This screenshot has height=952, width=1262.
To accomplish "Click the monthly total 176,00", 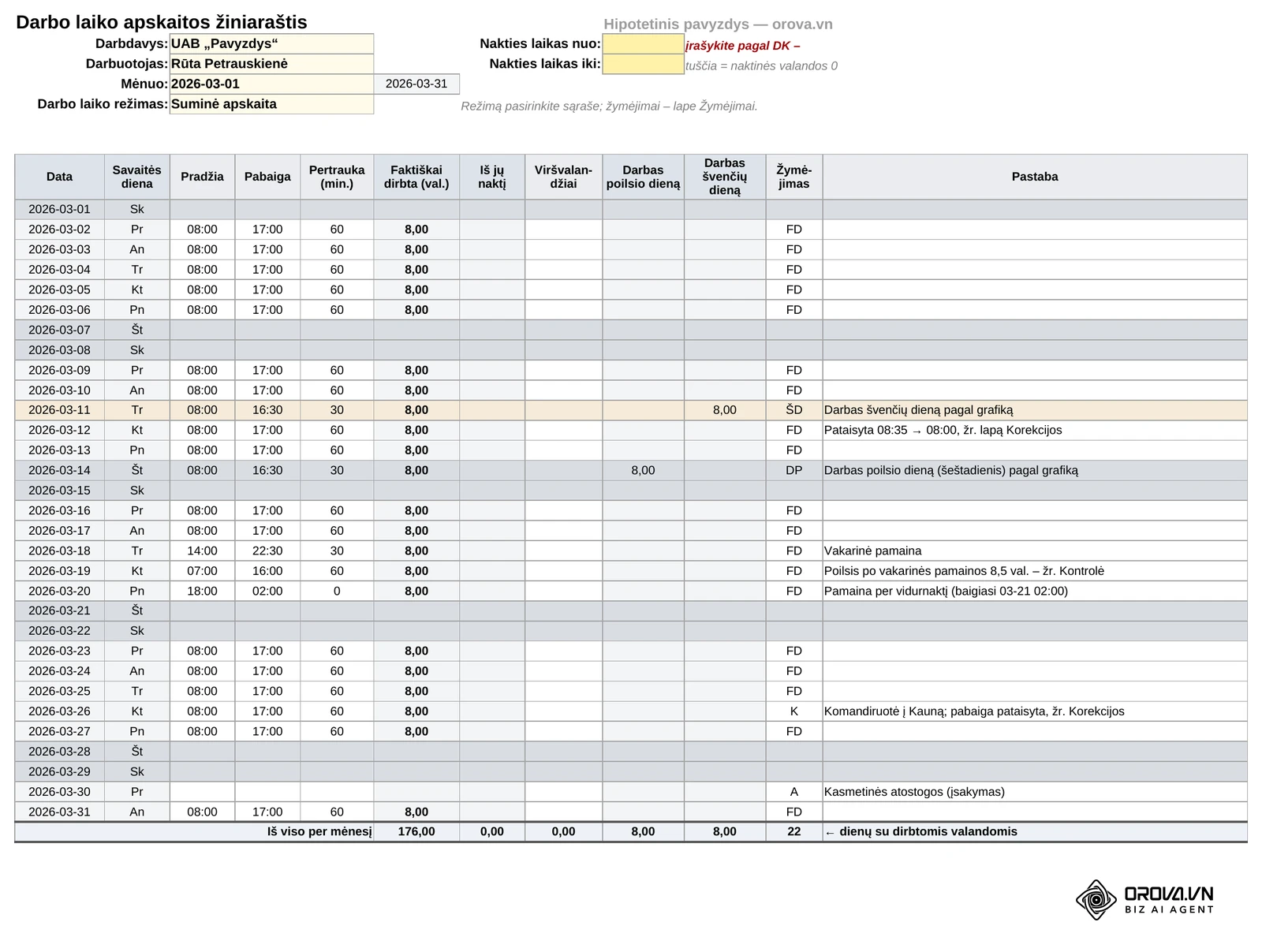I will [416, 832].
